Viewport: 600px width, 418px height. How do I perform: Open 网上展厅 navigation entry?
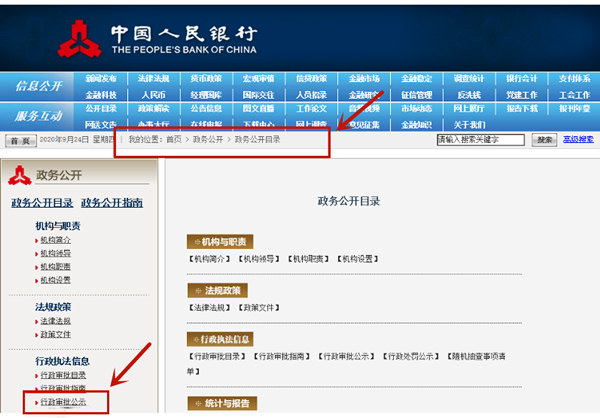(x=469, y=109)
